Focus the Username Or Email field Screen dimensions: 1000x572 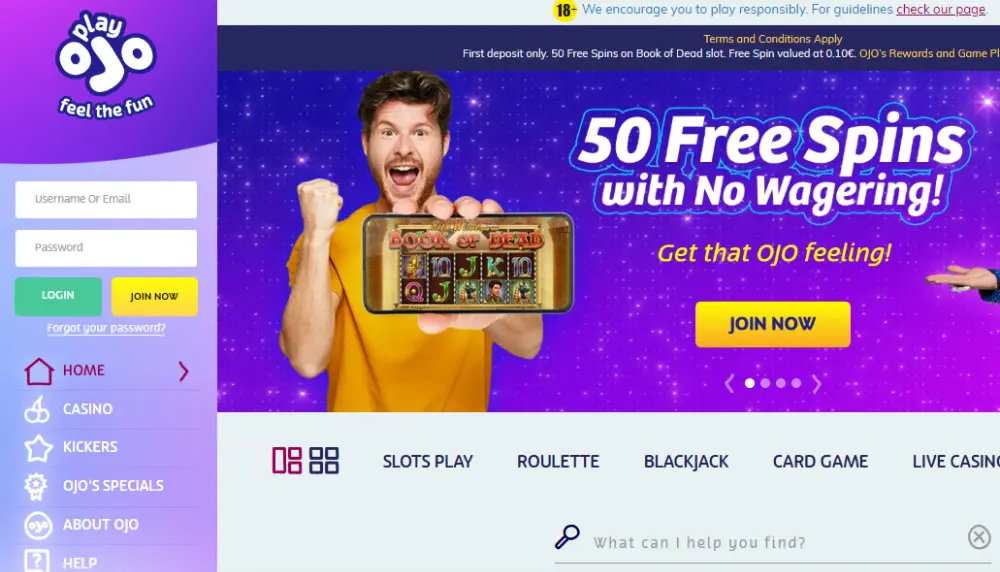(106, 200)
